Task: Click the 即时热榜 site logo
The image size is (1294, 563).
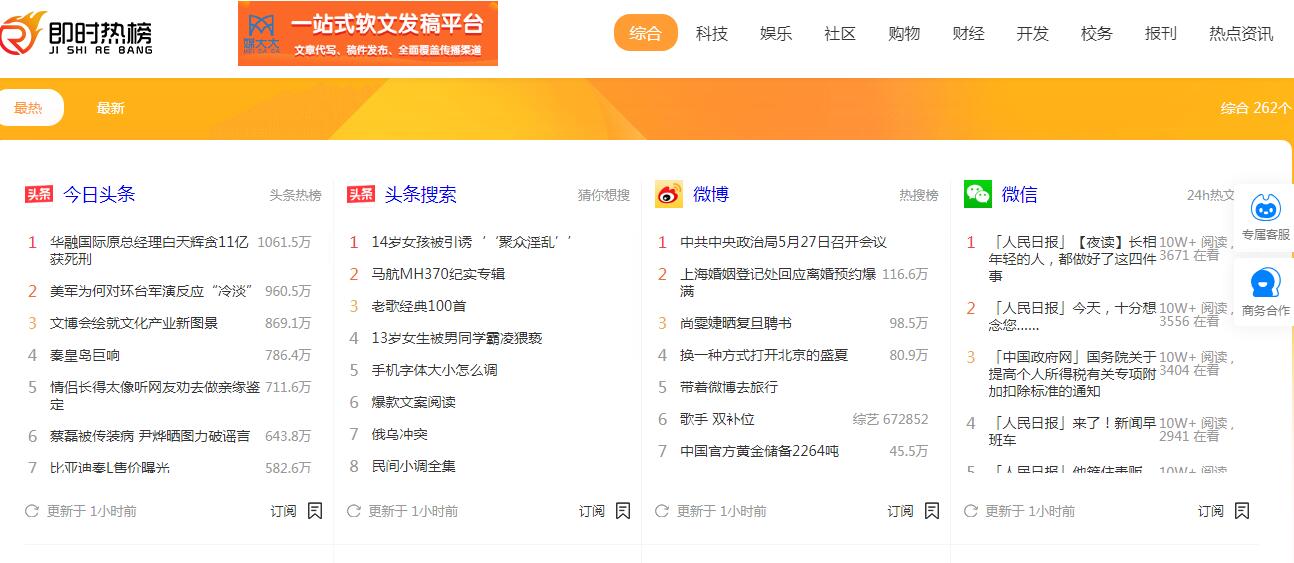Action: pyautogui.click(x=77, y=34)
